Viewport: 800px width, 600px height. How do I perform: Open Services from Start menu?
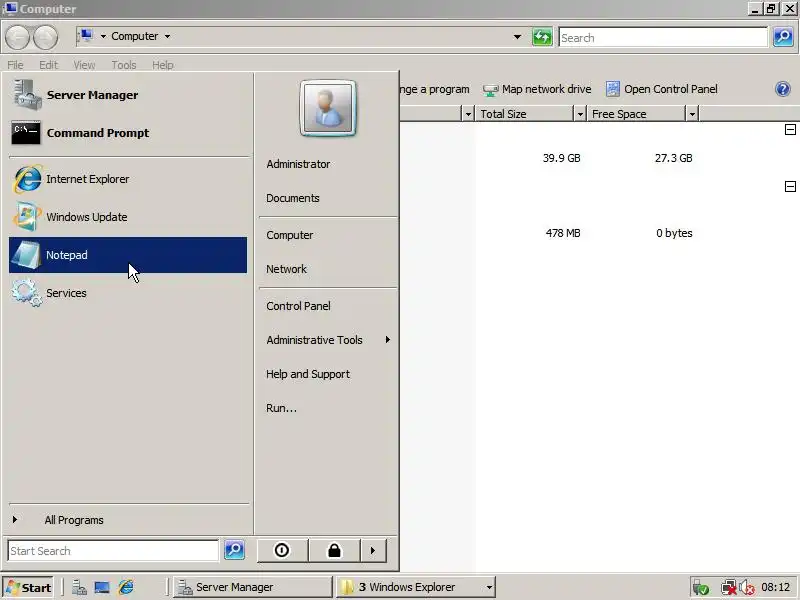point(128,293)
